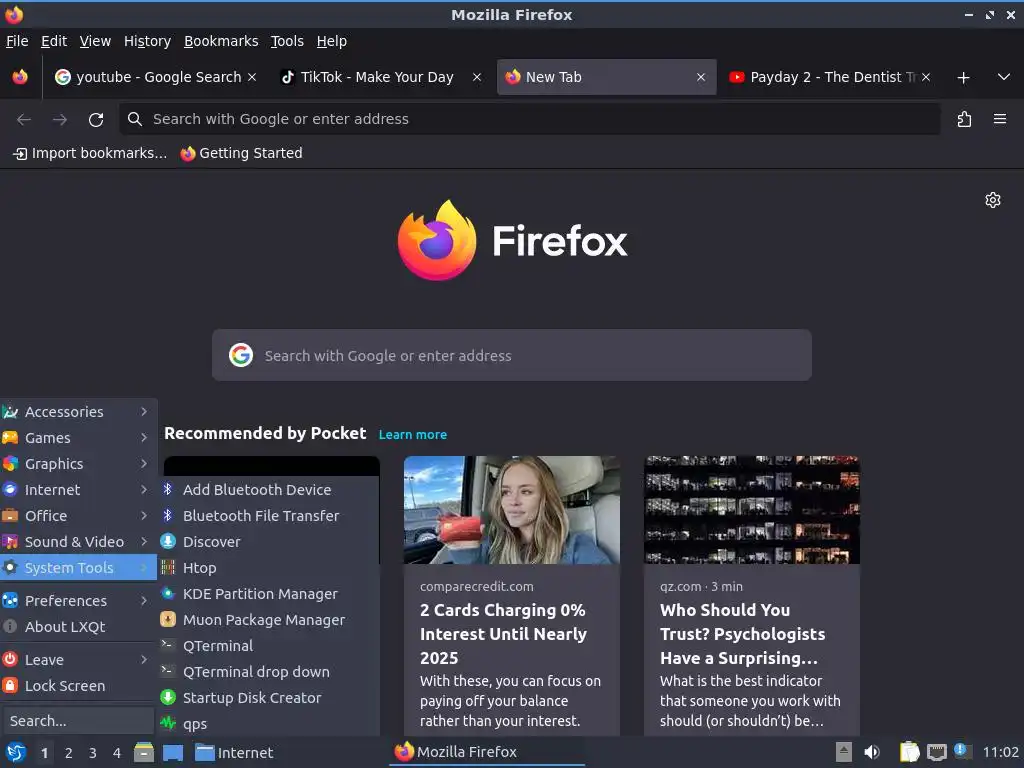Open About LXQt
This screenshot has height=768, width=1024.
click(x=78, y=626)
